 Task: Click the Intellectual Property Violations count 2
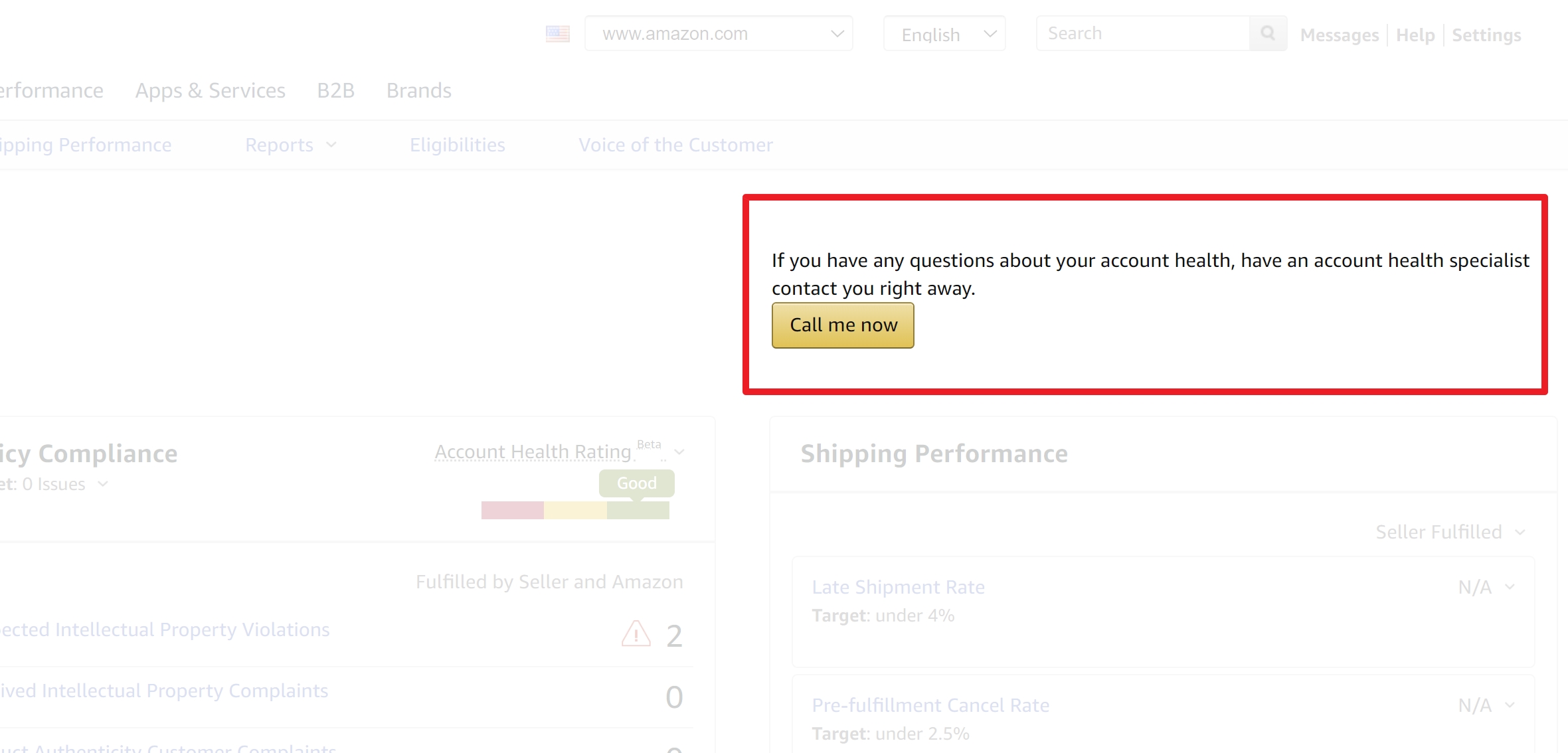[x=674, y=636]
